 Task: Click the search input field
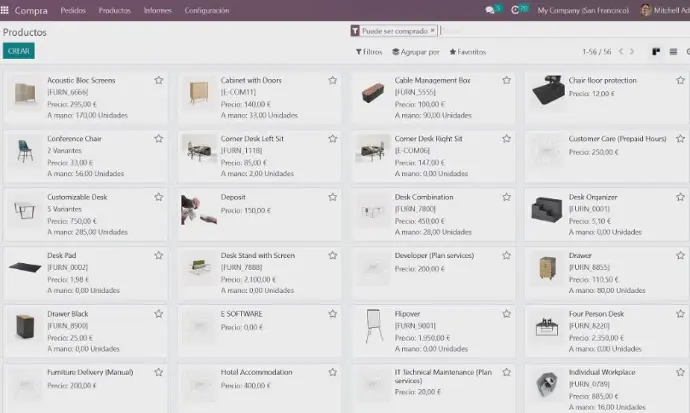point(563,31)
